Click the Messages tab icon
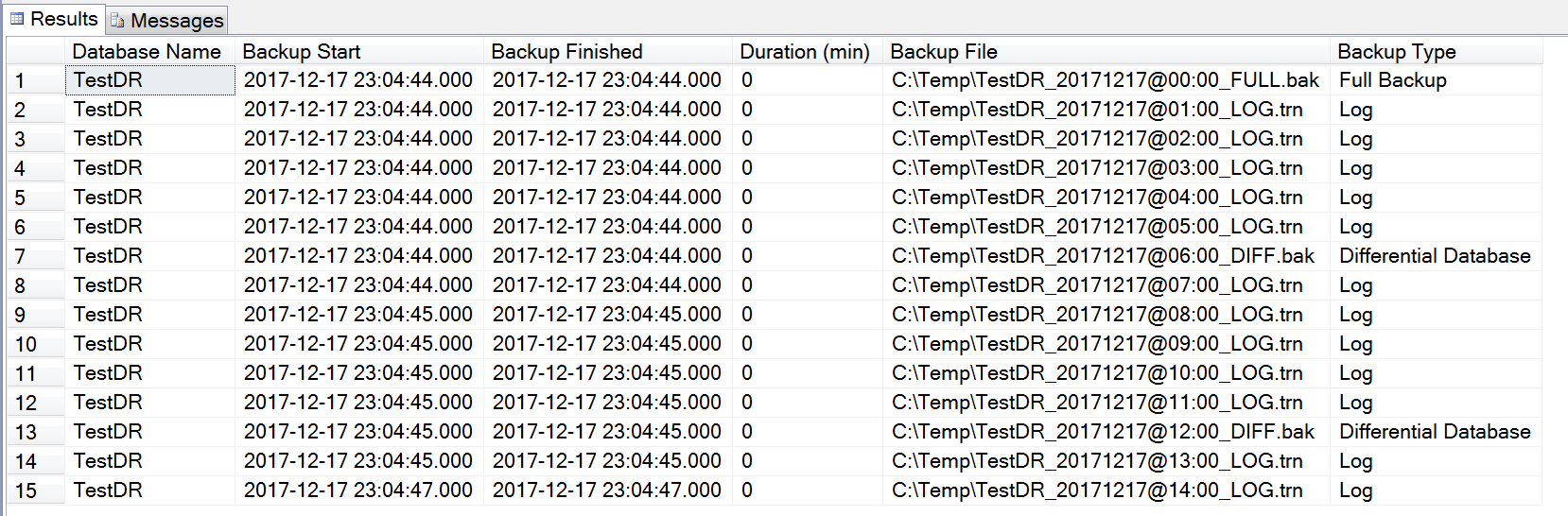Screen dimensions: 1568x516 (117, 20)
